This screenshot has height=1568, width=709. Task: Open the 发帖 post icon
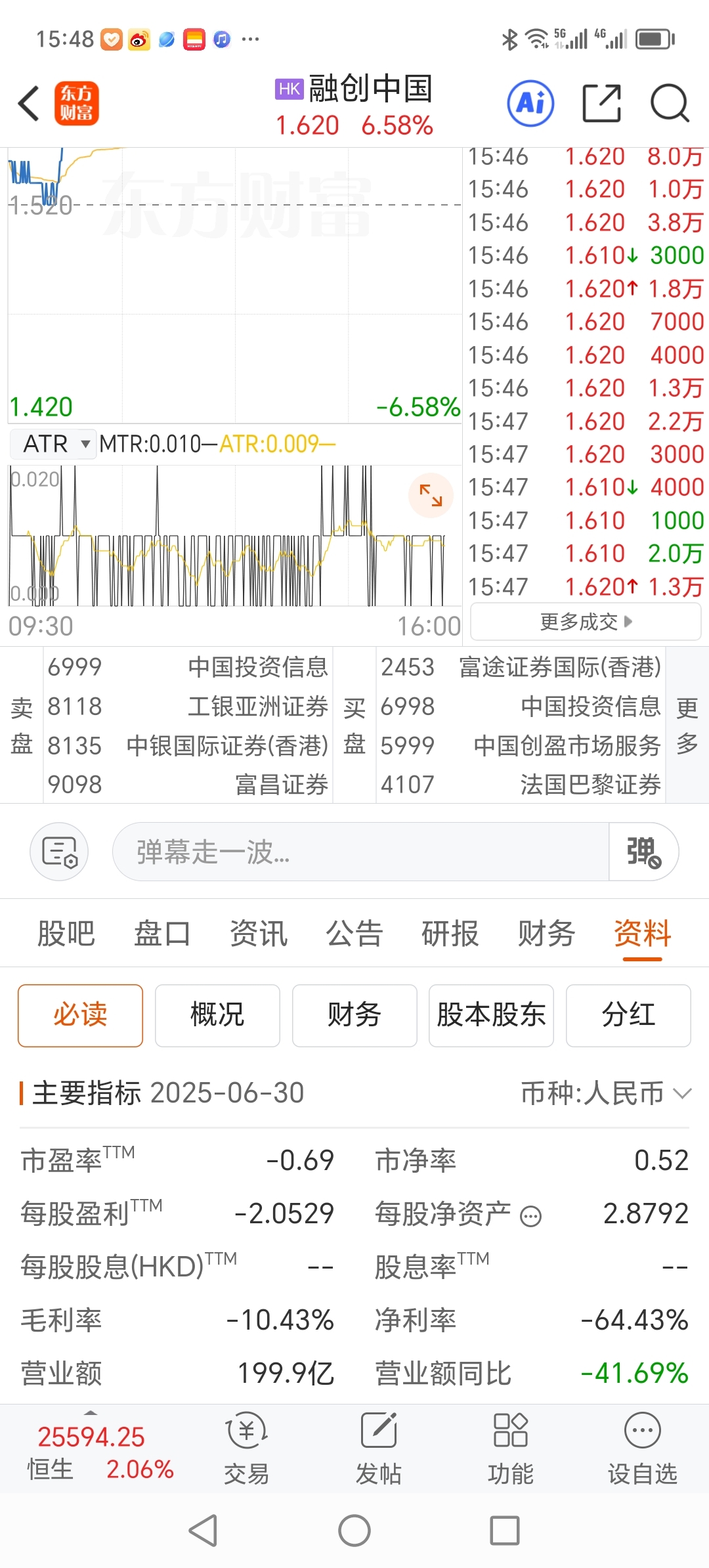coord(379,1448)
